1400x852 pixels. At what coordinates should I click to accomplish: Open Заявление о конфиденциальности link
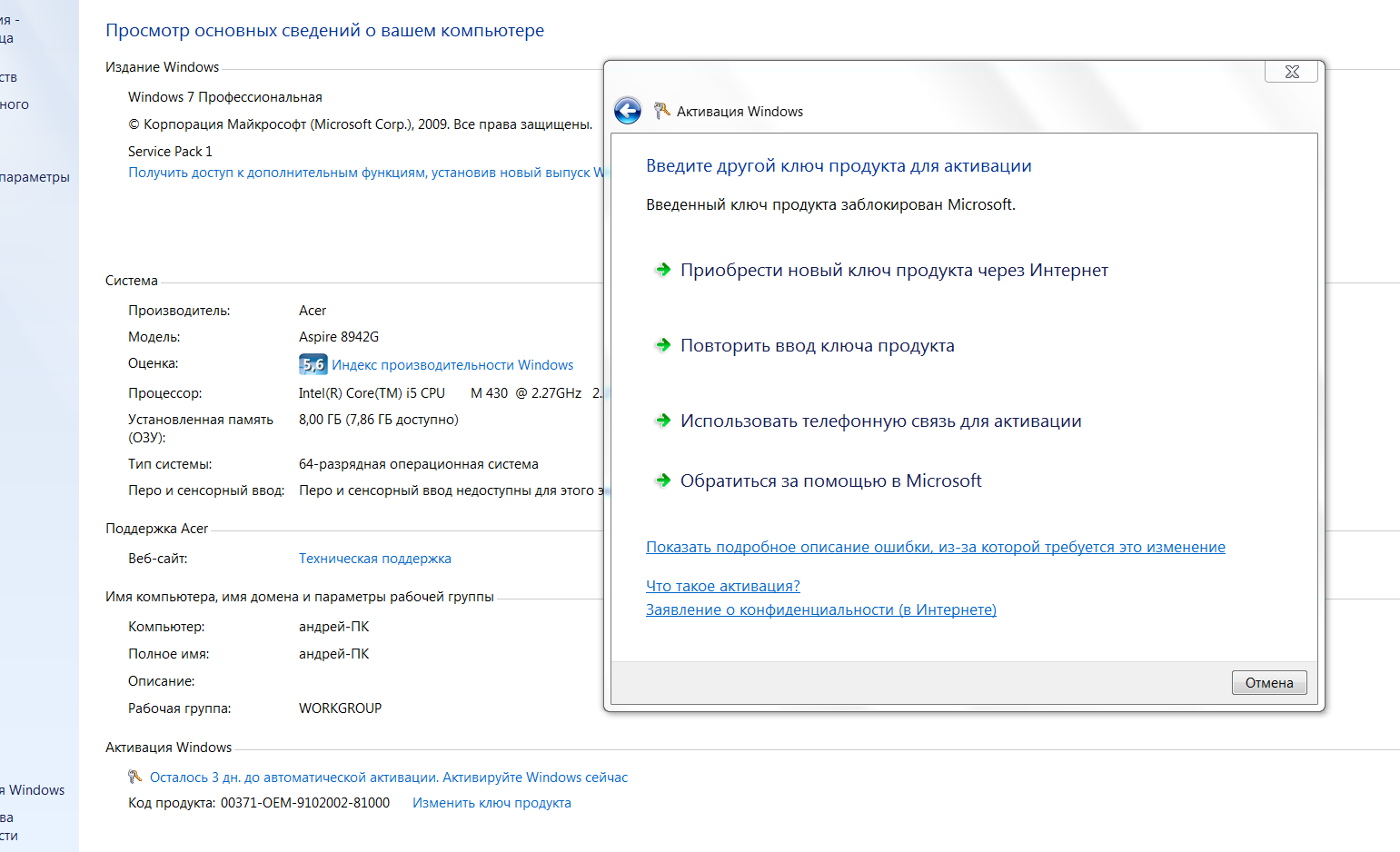[x=821, y=609]
